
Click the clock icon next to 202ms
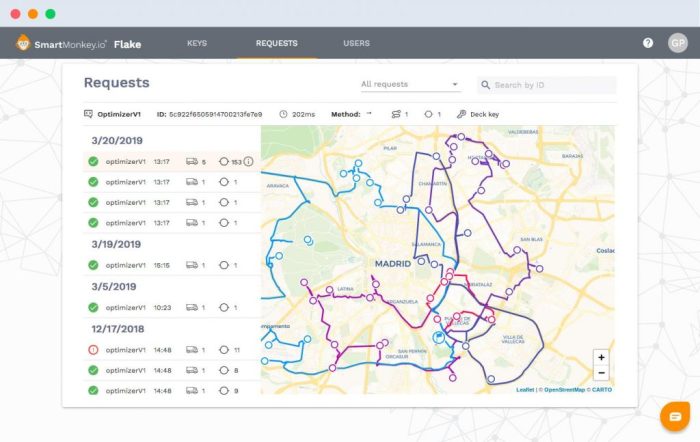283,114
